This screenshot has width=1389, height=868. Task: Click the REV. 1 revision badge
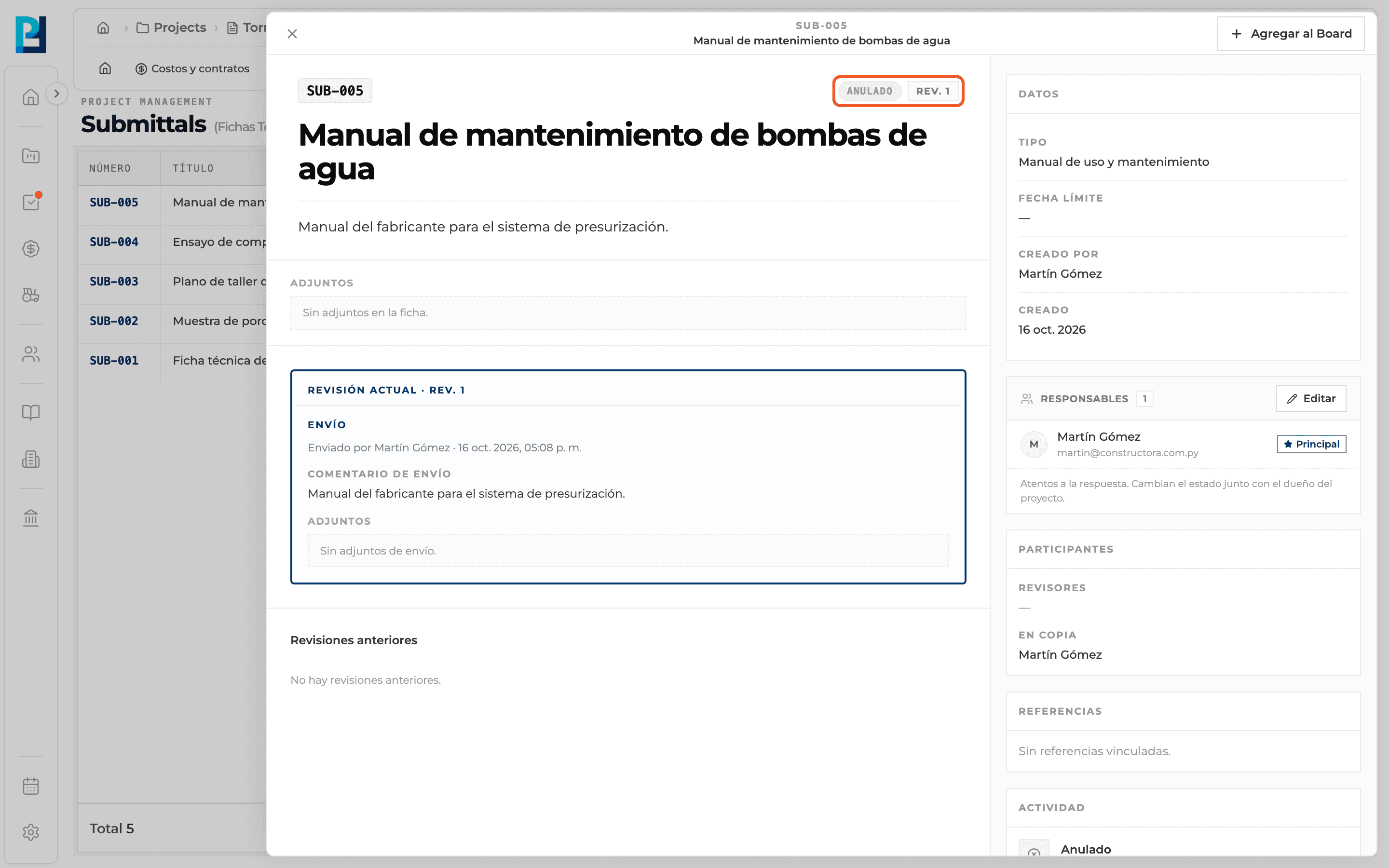click(933, 91)
